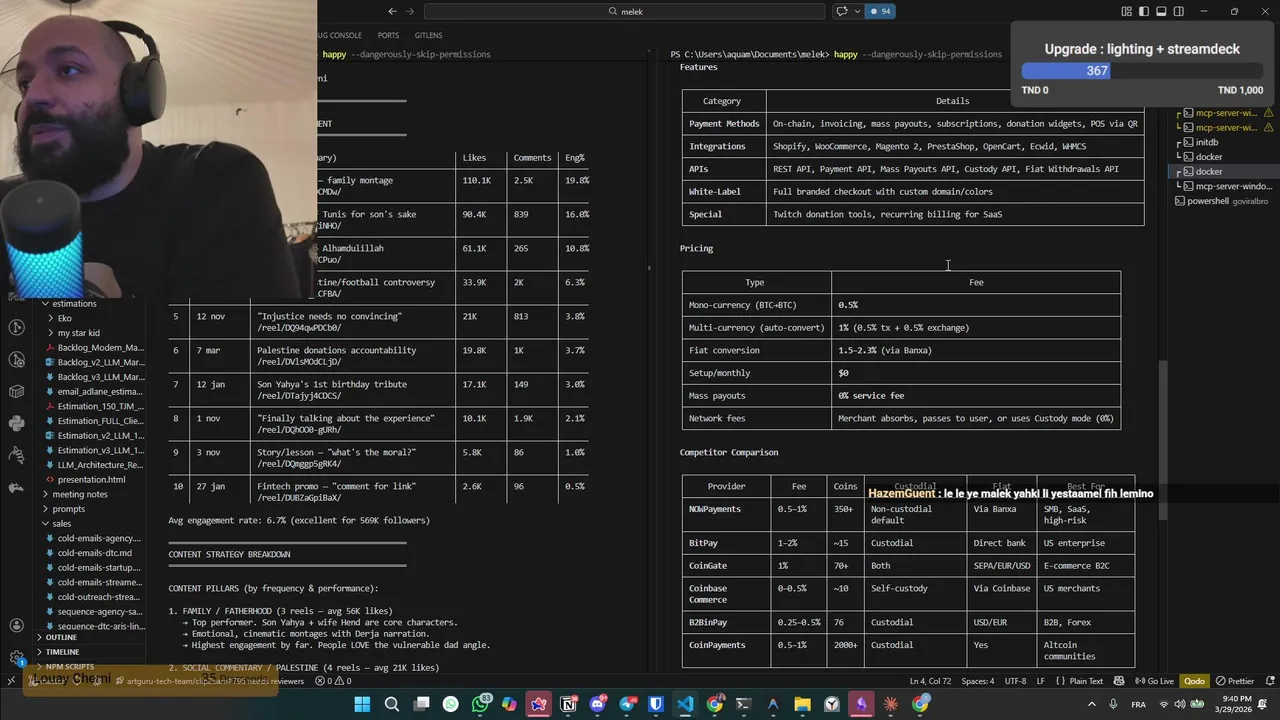Open the Python extension view in activity bar
The width and height of the screenshot is (1280, 720).
[x=16, y=423]
